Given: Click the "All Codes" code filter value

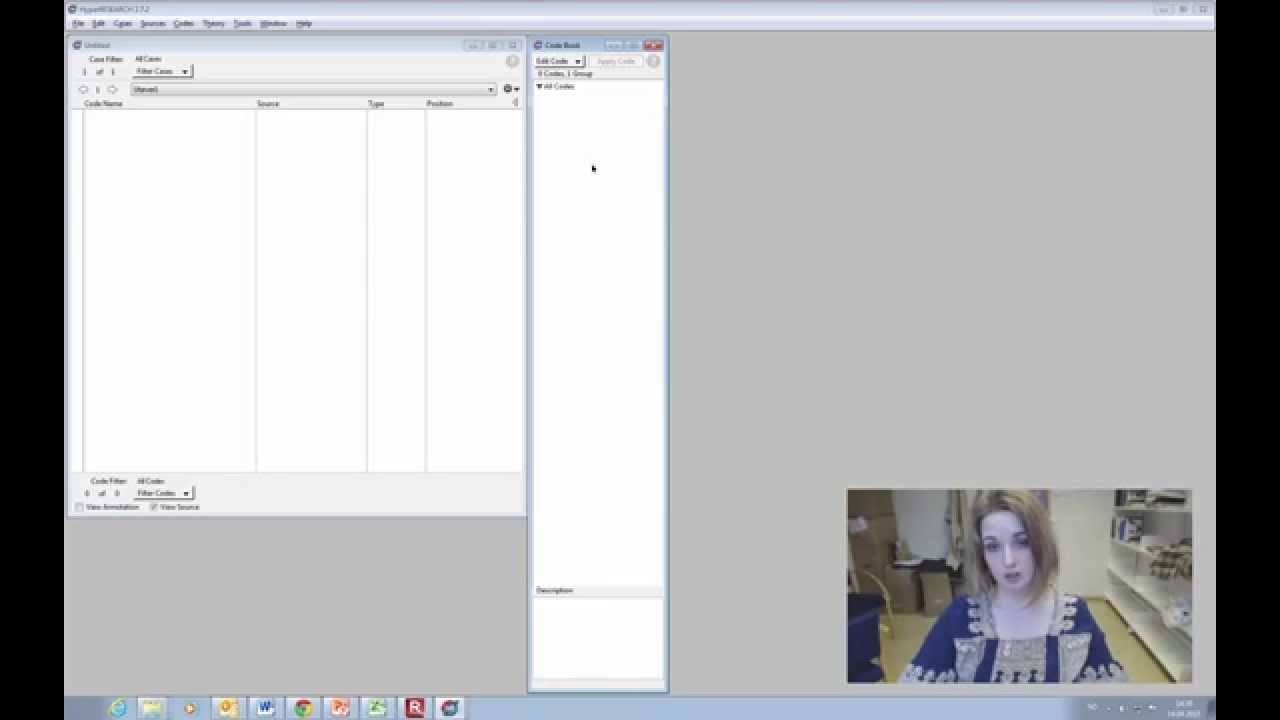Looking at the screenshot, I should pos(150,481).
